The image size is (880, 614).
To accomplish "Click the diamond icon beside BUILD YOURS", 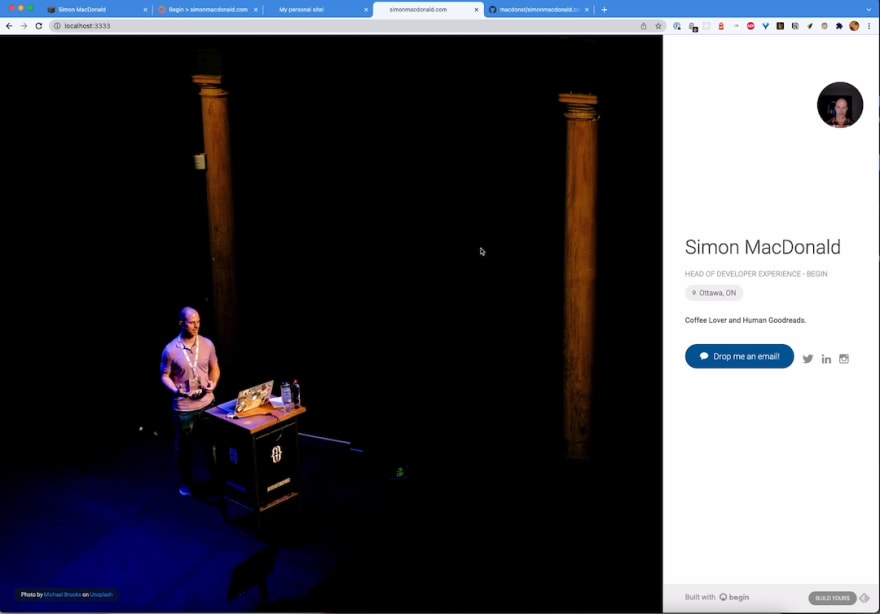I will click(864, 598).
